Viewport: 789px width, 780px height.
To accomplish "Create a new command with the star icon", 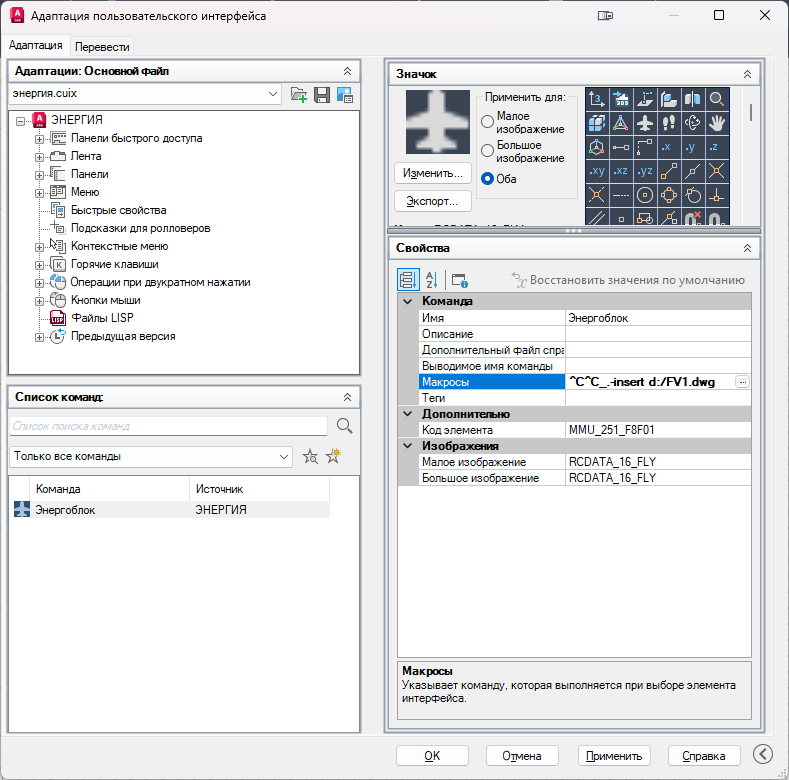I will 333,456.
